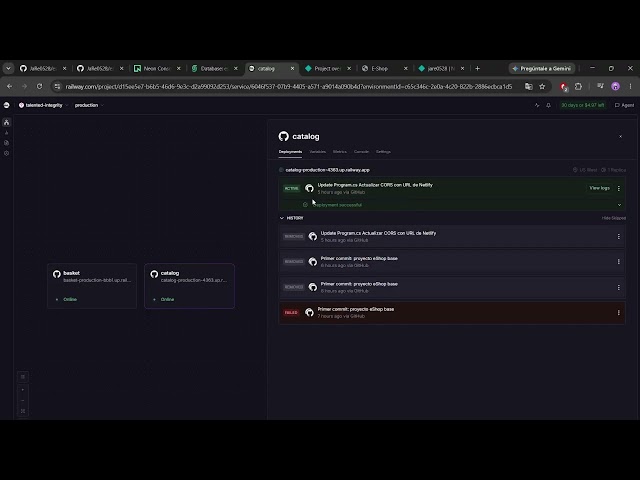This screenshot has width=640, height=480.
Task: Zoom in on the canvas with plus control
Action: click(x=23, y=390)
